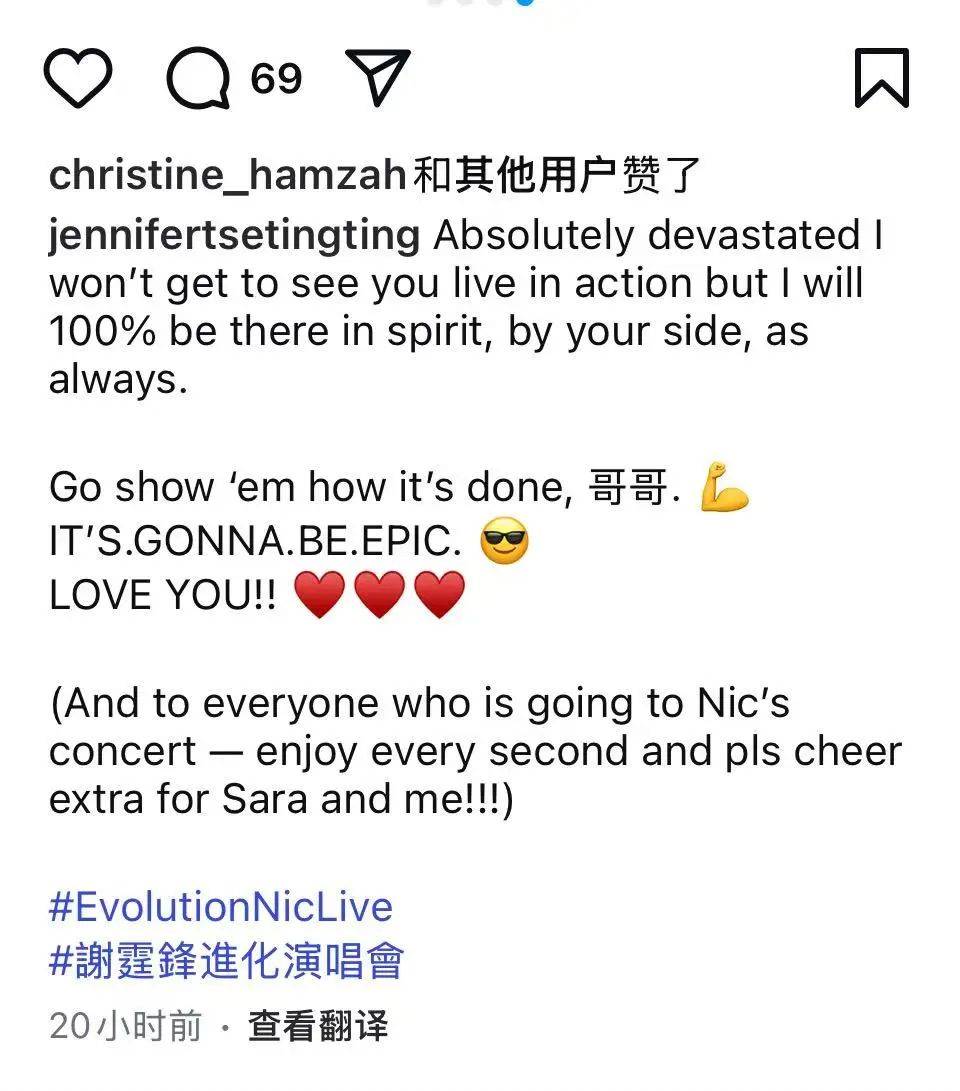Select a middle gray carousel dot
This screenshot has height=1091, width=960.
tap(463, 5)
